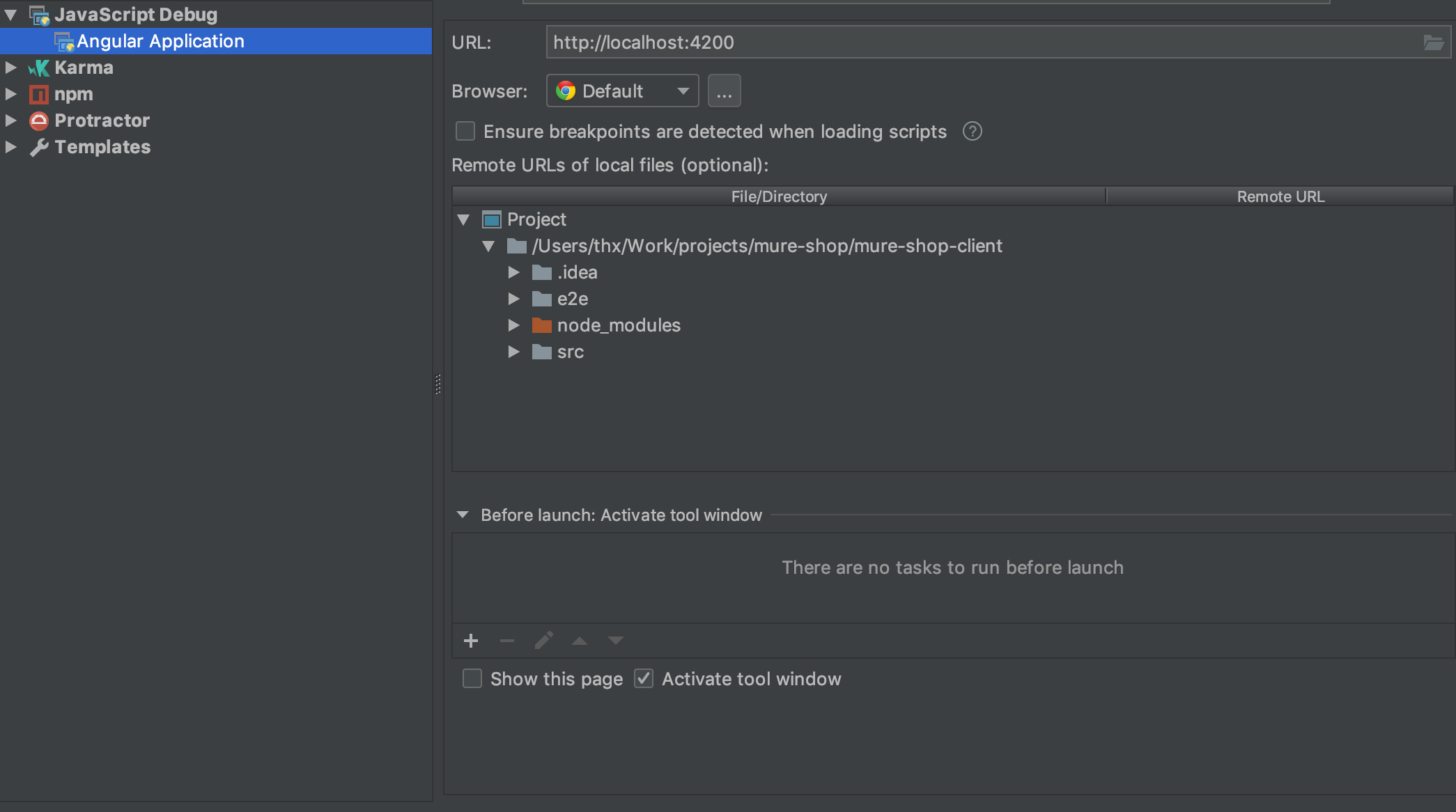Image resolution: width=1456 pixels, height=812 pixels.
Task: Click the Karma icon in the configuration tree
Action: [39, 68]
